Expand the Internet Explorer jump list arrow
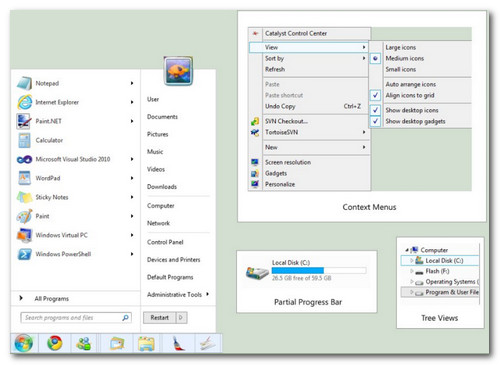The height and width of the screenshot is (365, 500). point(132,102)
